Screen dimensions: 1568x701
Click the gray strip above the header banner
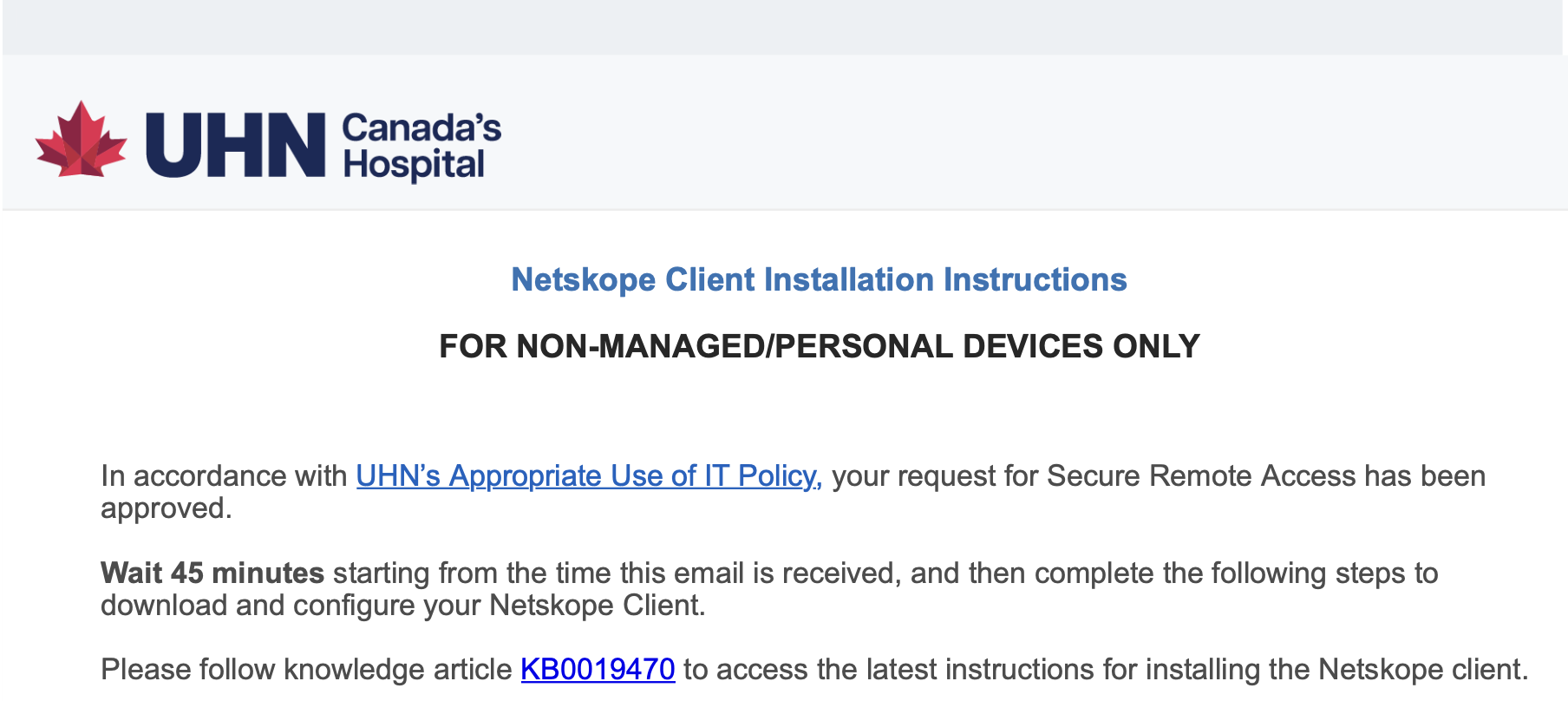point(781,26)
